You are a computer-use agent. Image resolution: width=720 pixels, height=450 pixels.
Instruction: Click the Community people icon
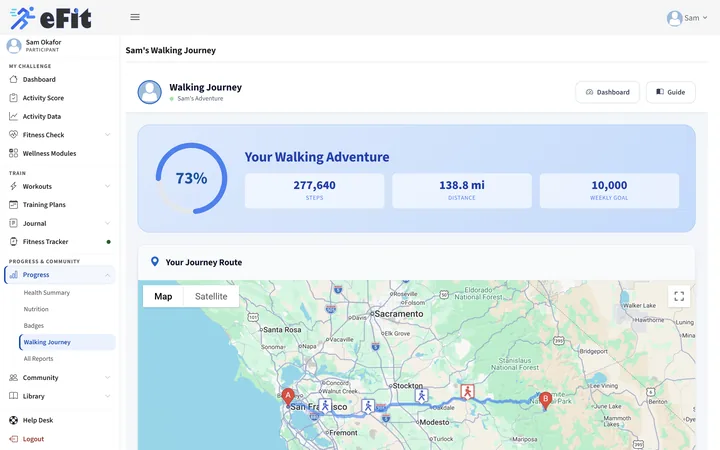(x=13, y=377)
